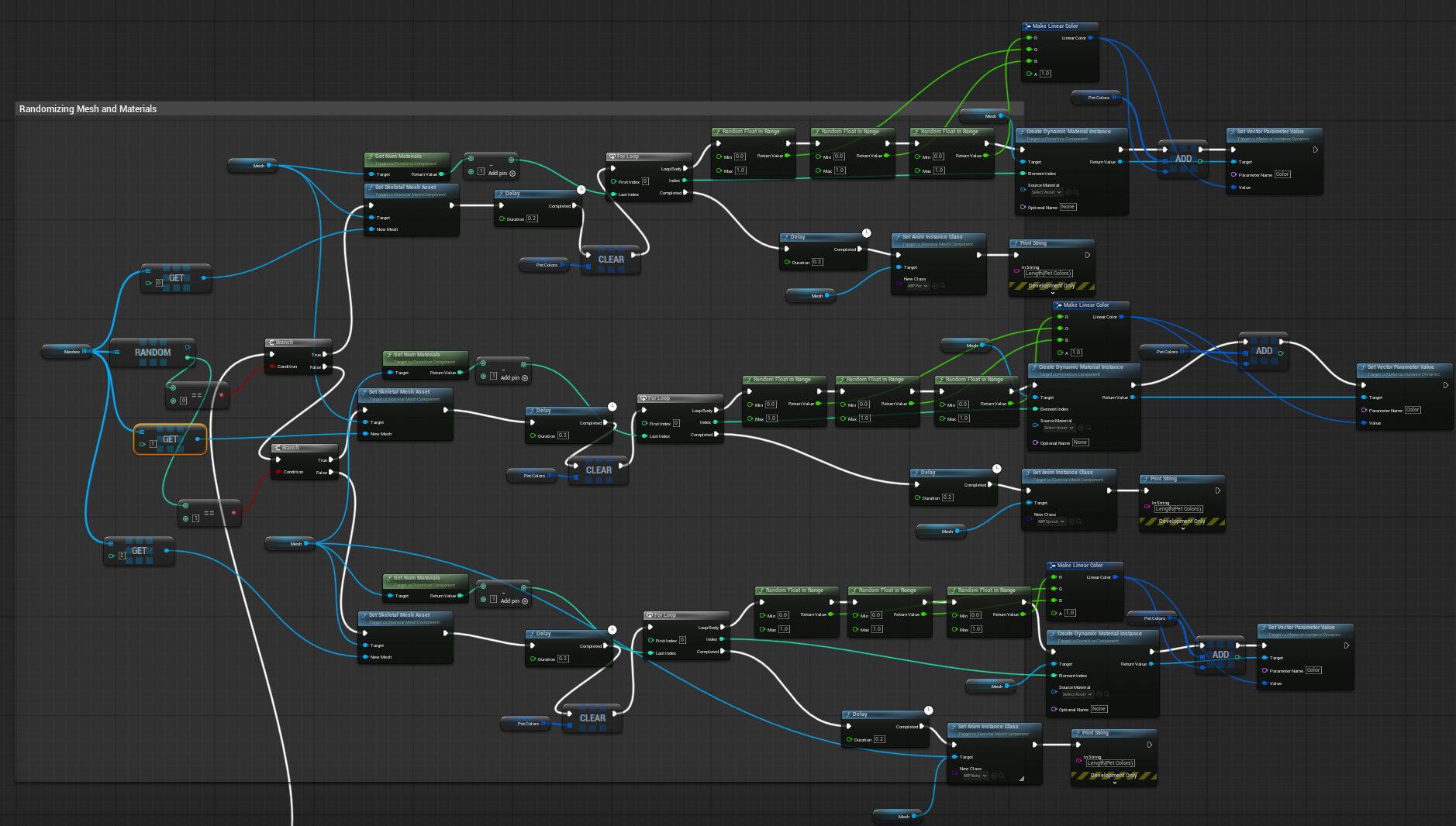Click the plus icon on the middle Add pin
Viewport: 1456px width, 826px height.
[x=525, y=378]
